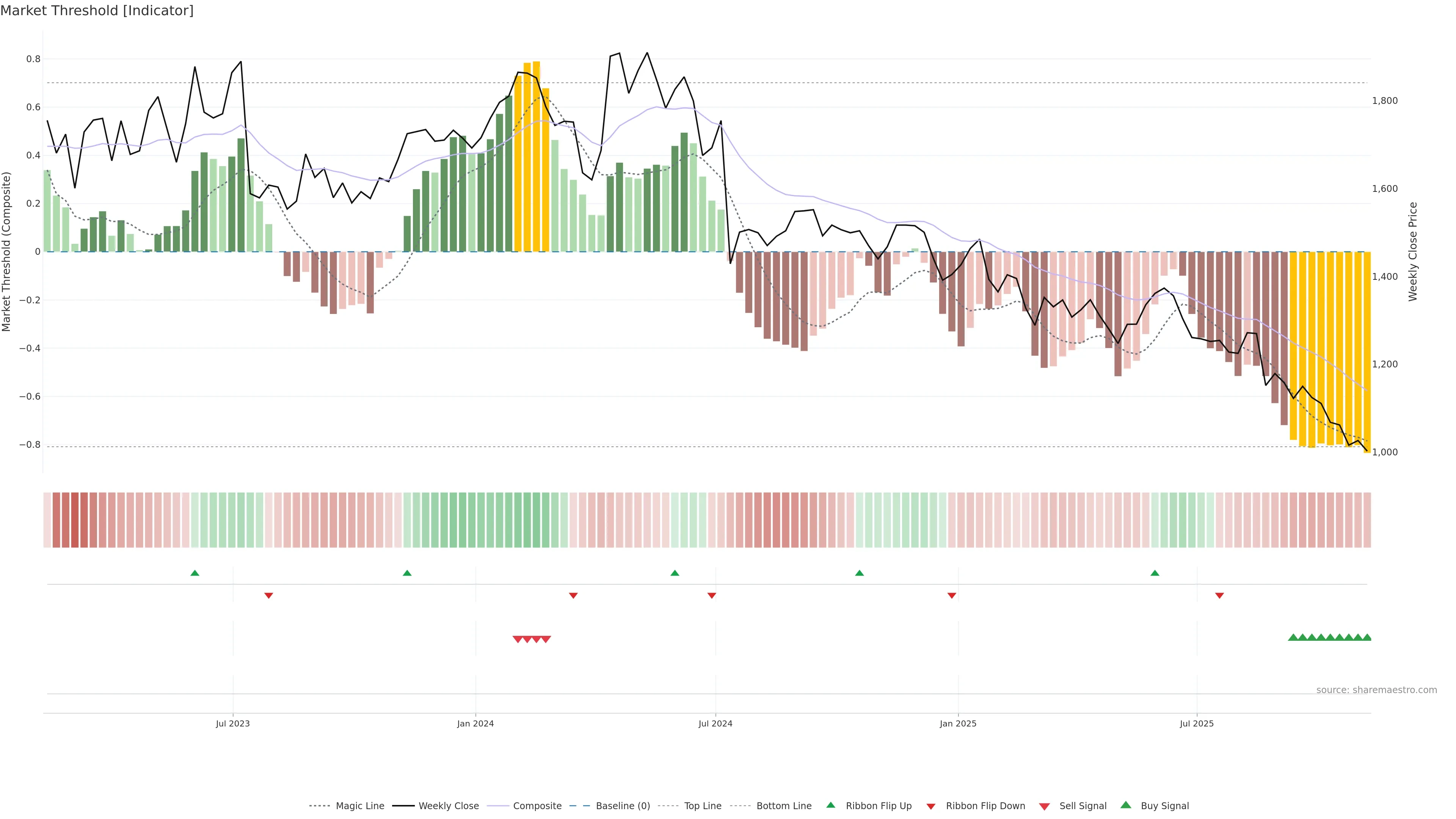Click the rightmost red Ribbon Flip Down marker
The height and width of the screenshot is (819, 1456).
[1219, 596]
